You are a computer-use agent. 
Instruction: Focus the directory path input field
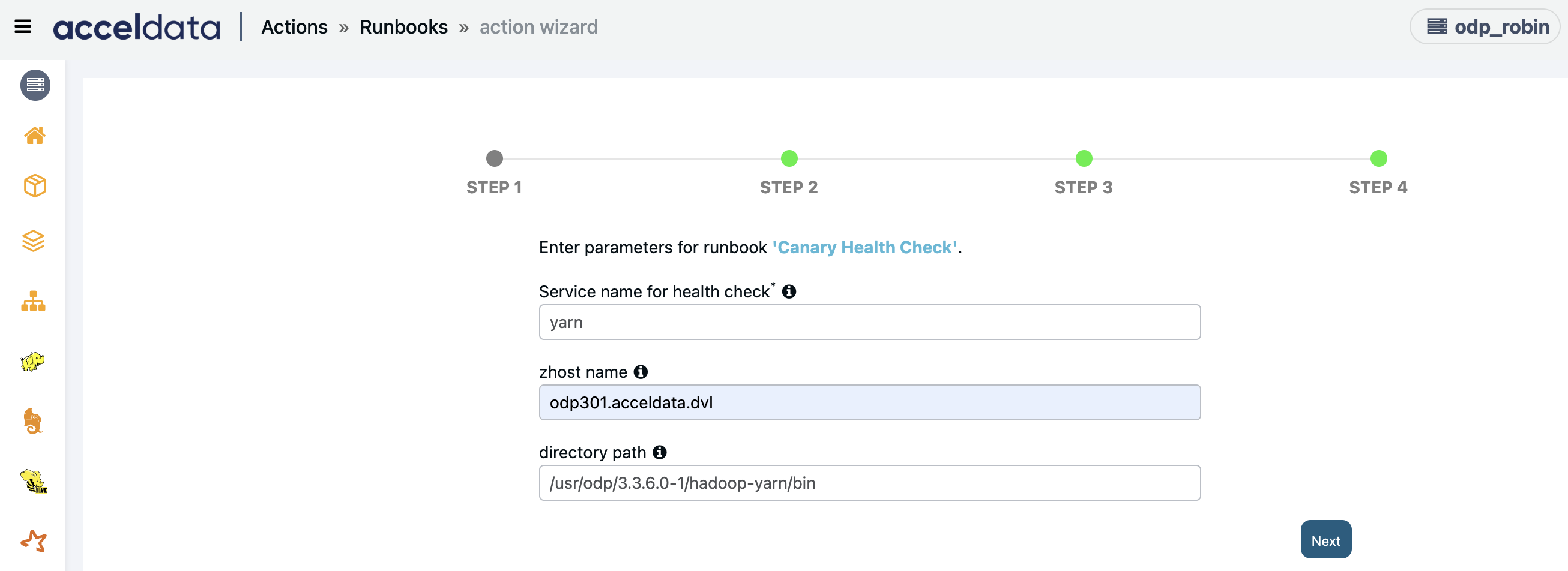point(869,483)
